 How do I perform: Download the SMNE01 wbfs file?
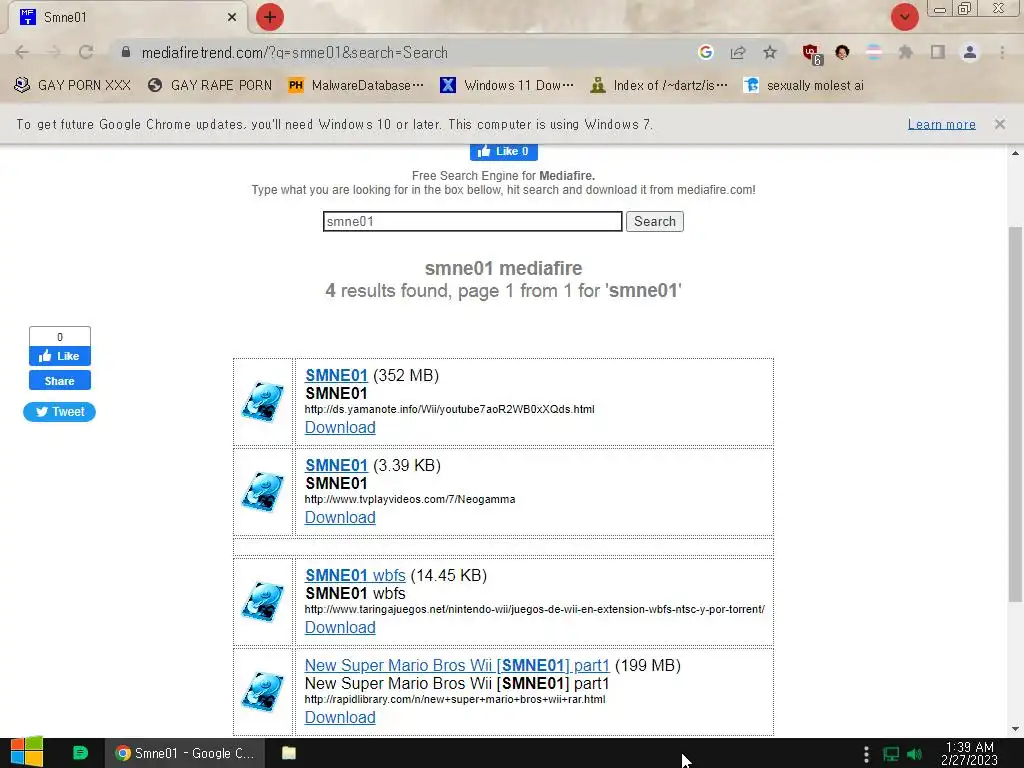tap(340, 628)
